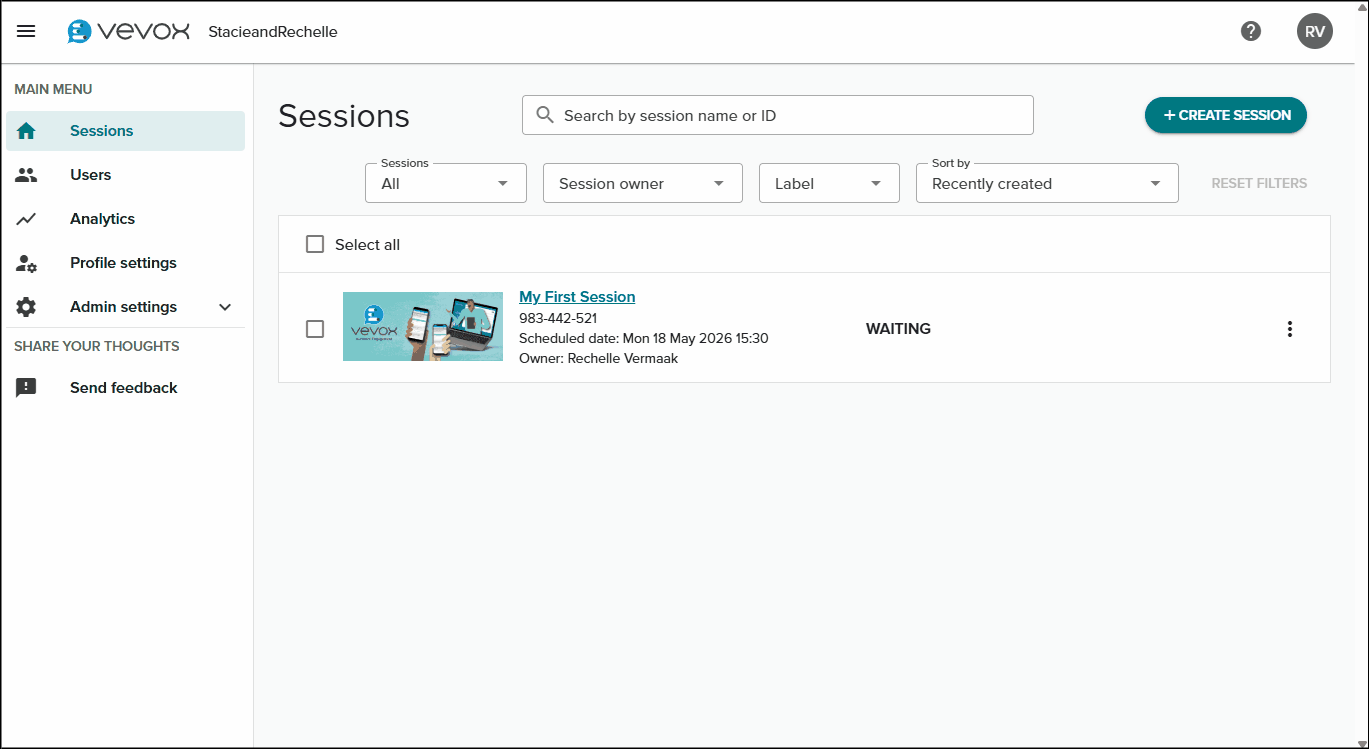Go to Sessions in the main menu

(x=125, y=131)
